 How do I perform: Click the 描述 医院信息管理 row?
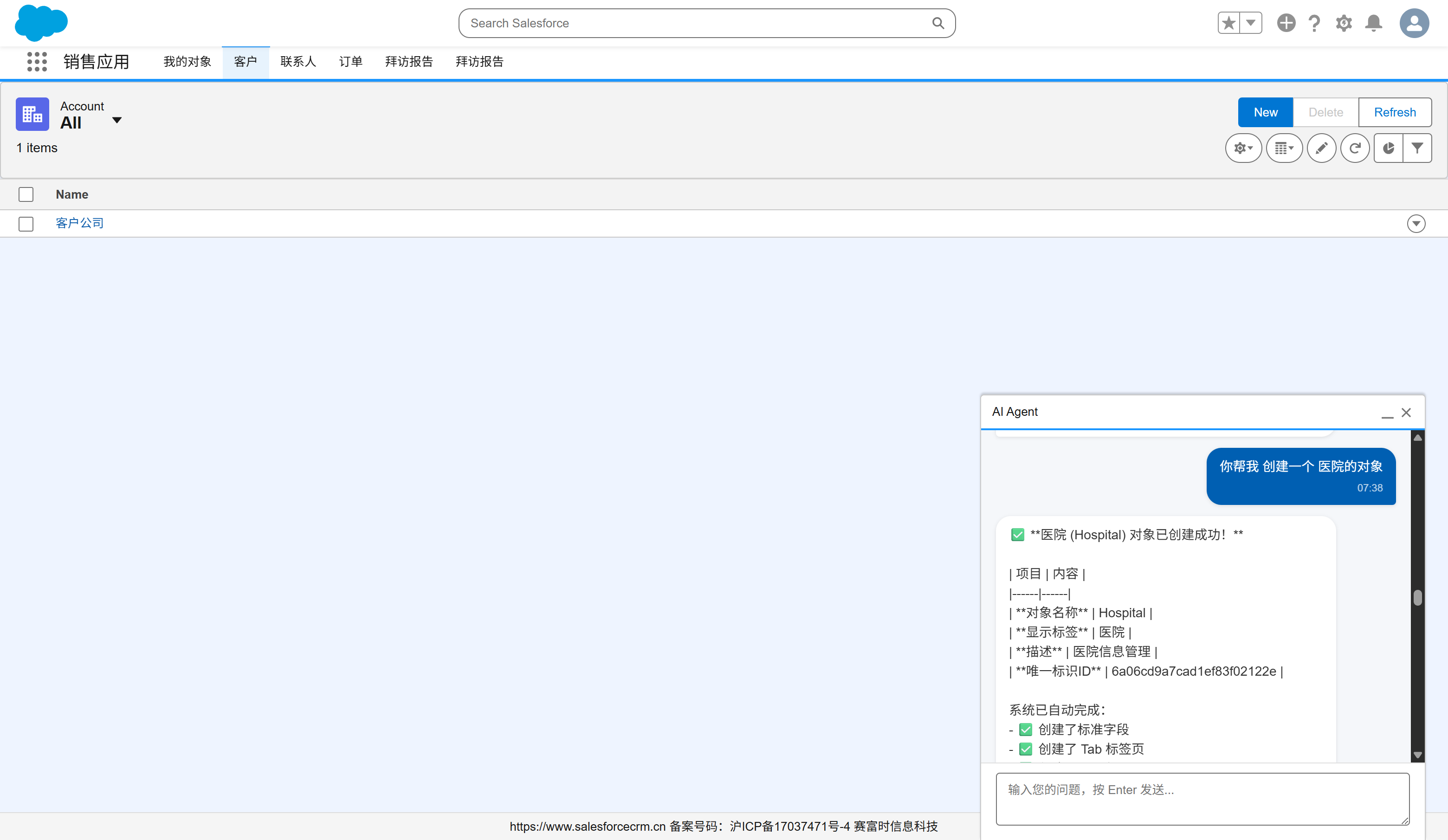click(x=1083, y=652)
